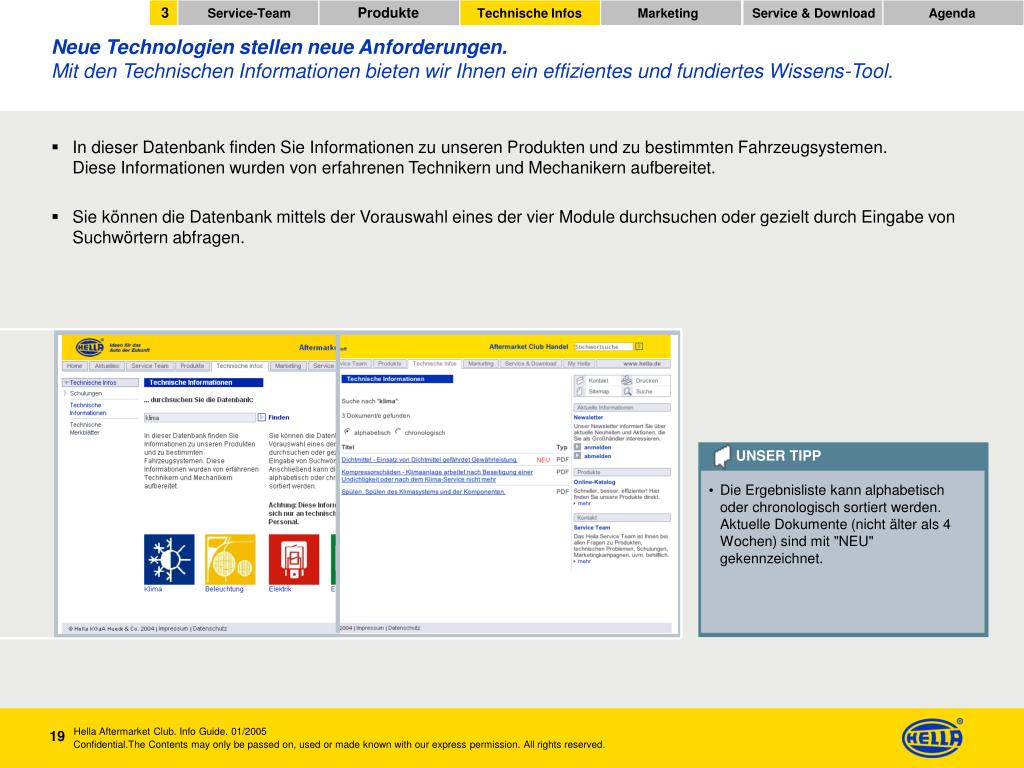Collapse the Technische Infos sidebar header
This screenshot has height=768, width=1024.
click(100, 383)
